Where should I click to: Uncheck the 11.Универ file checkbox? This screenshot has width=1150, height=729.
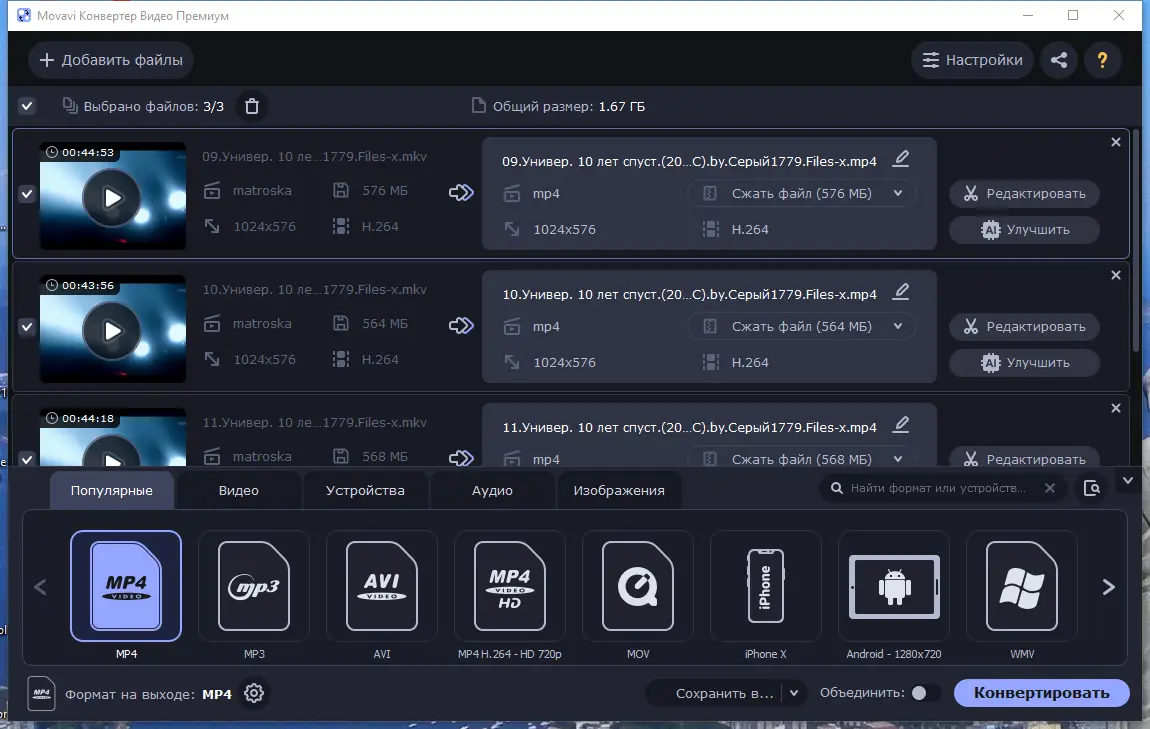[x=27, y=460]
